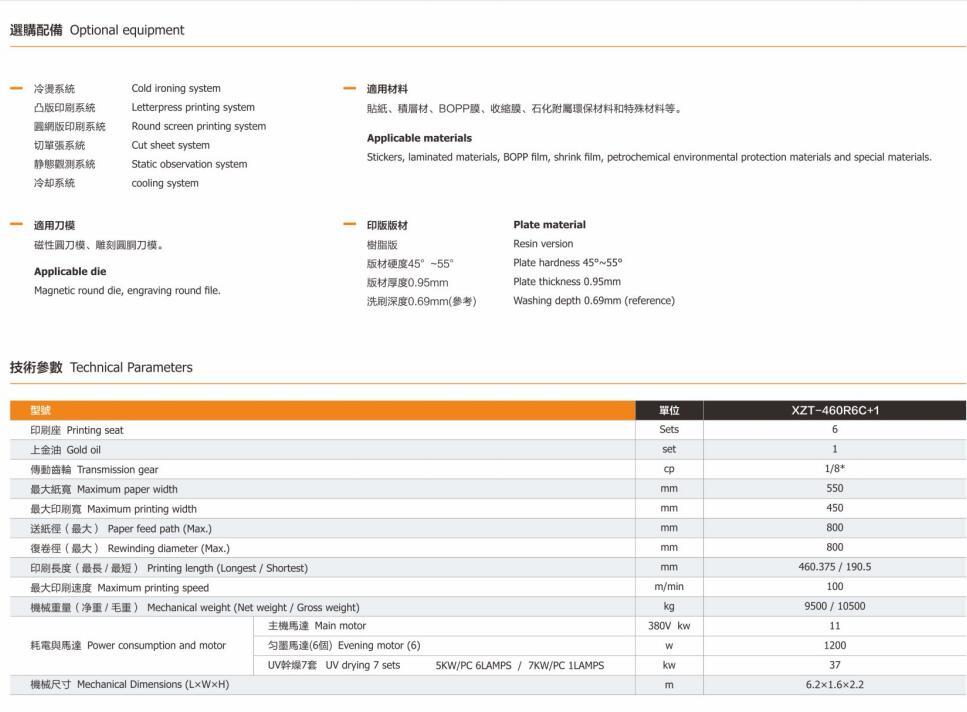967x712 pixels.
Task: Click the '11' Main motor value
Action: point(834,626)
